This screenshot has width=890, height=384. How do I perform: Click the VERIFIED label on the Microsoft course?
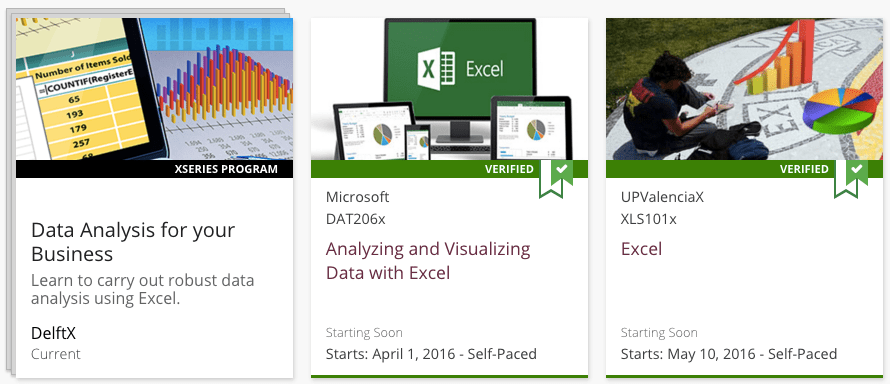tap(509, 169)
